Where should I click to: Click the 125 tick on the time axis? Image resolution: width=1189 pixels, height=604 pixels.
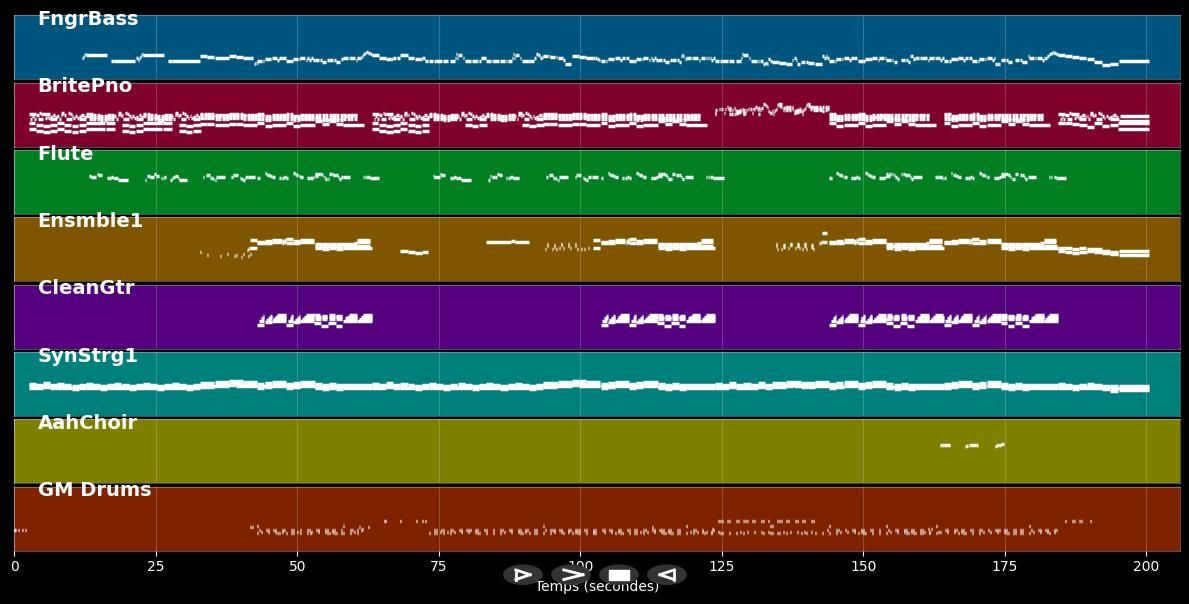(x=722, y=565)
